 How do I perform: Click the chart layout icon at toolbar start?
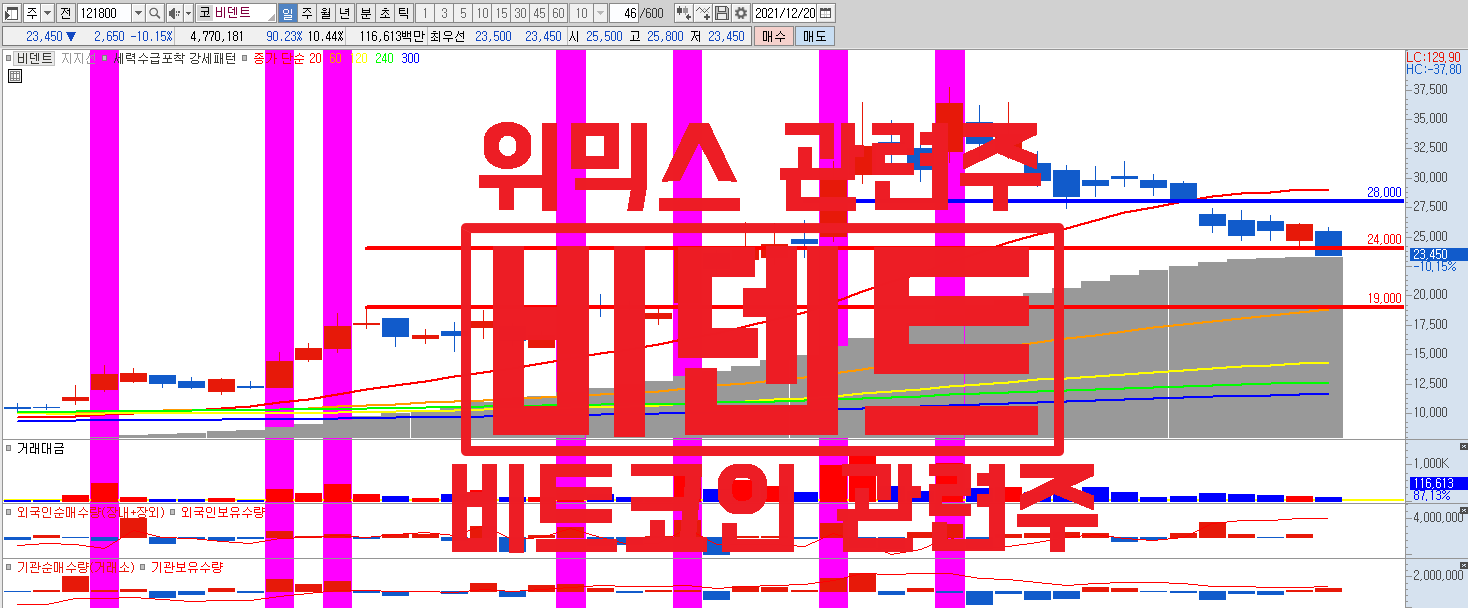click(12, 13)
